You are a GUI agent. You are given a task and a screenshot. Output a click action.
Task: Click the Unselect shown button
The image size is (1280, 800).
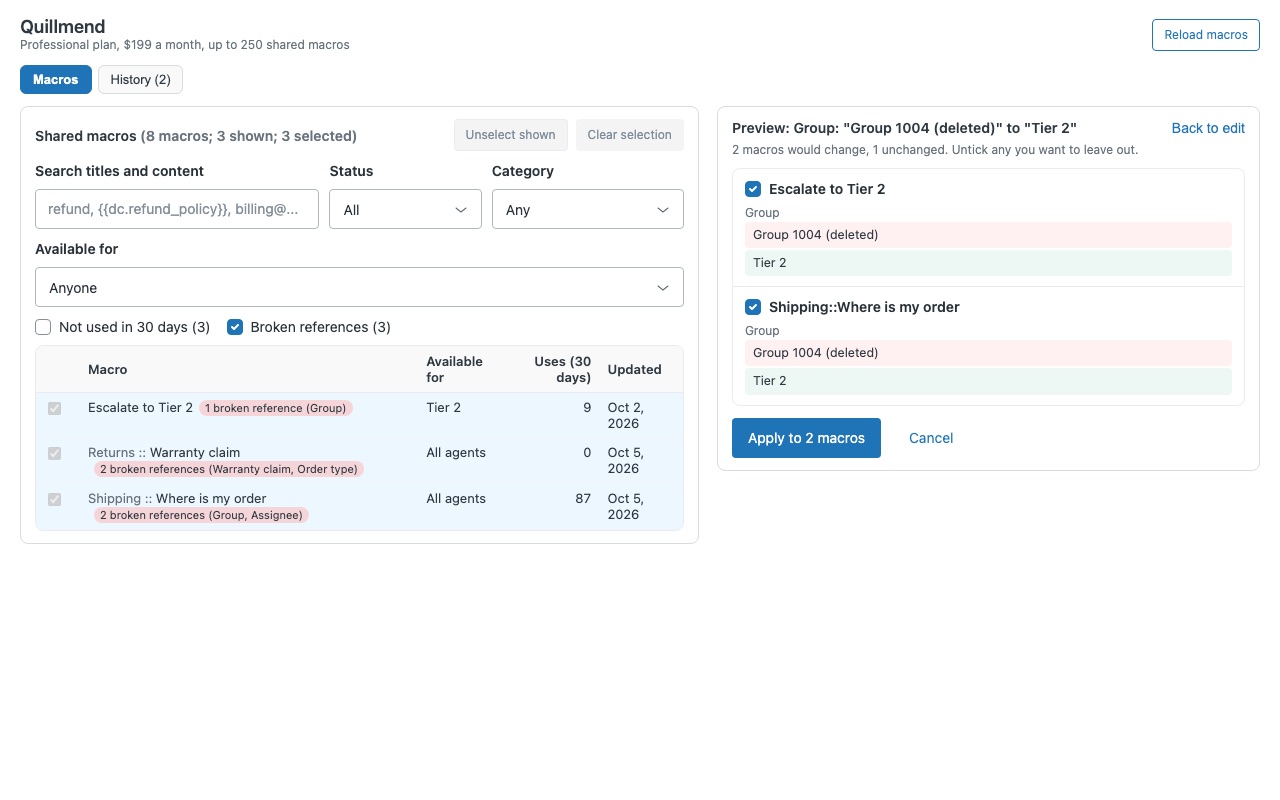(511, 135)
